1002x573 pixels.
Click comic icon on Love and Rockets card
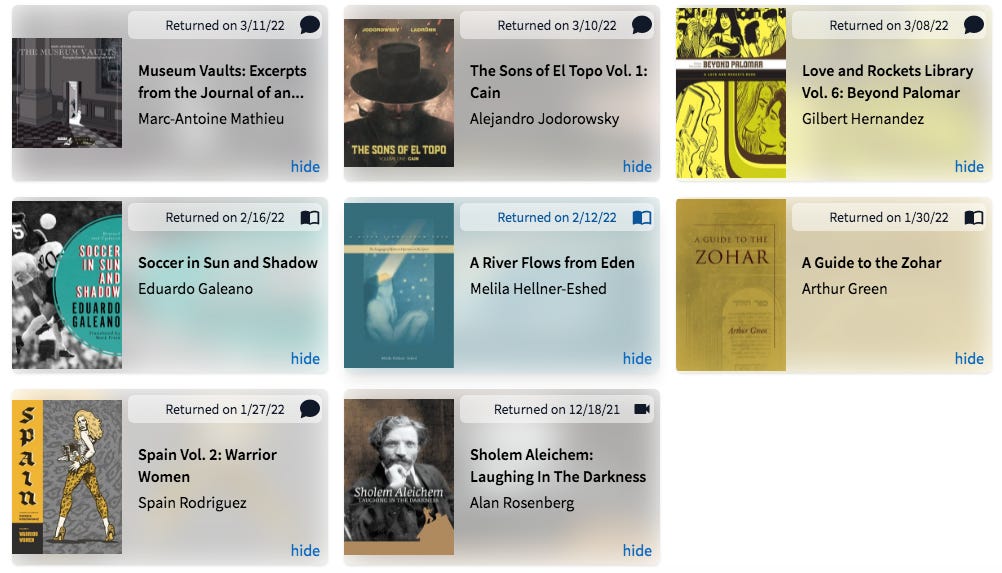point(974,25)
